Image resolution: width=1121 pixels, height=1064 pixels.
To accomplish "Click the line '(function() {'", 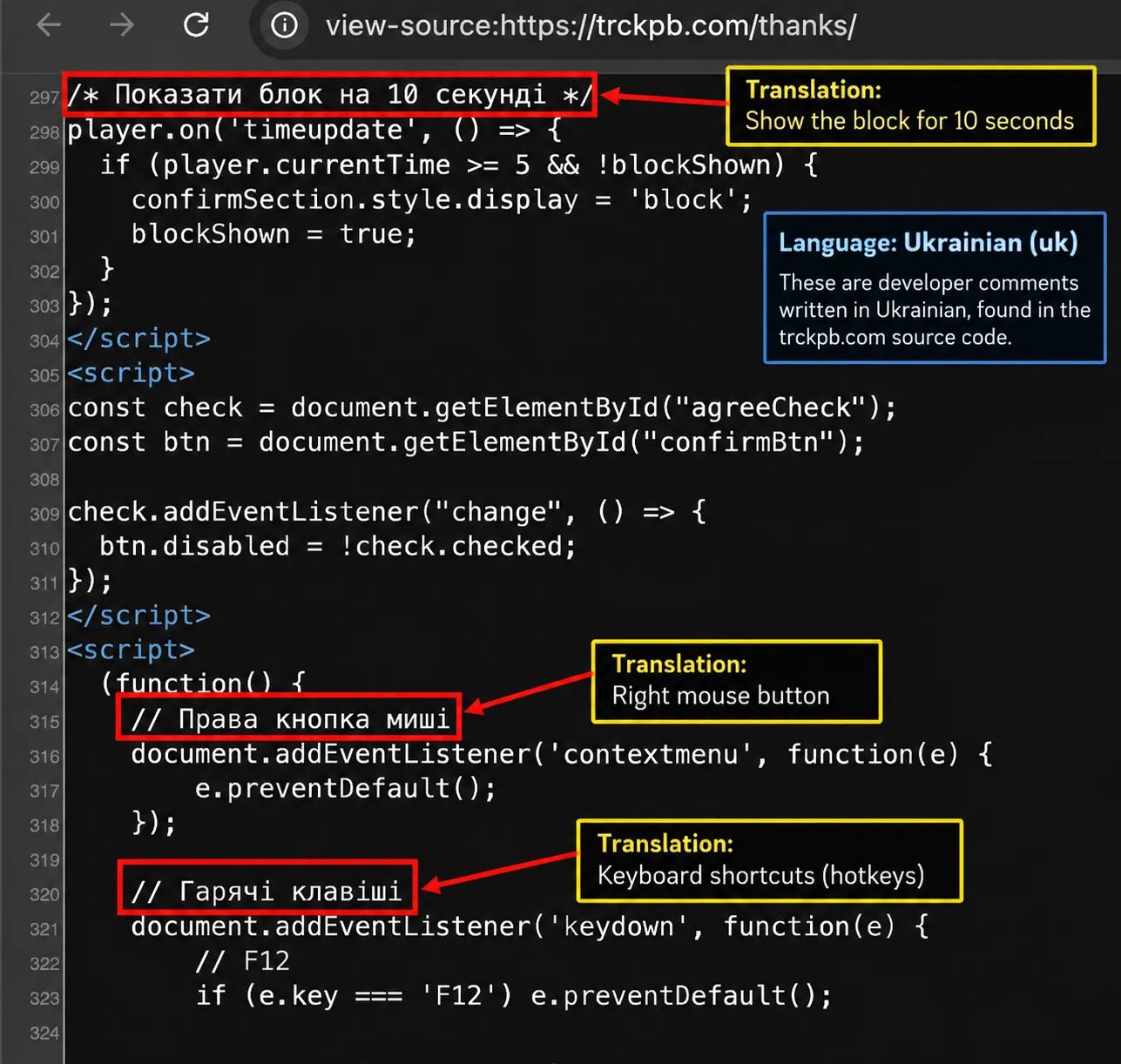I will coord(202,683).
